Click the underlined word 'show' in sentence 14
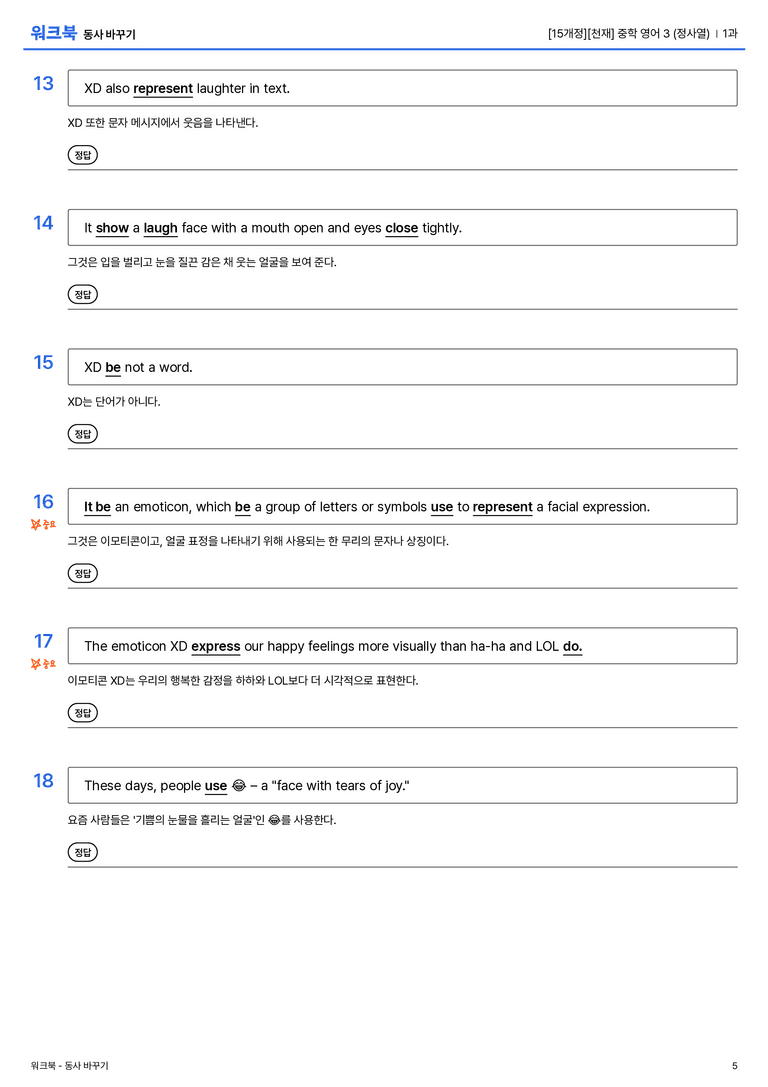Screen dimensions: 768x1087 point(112,228)
